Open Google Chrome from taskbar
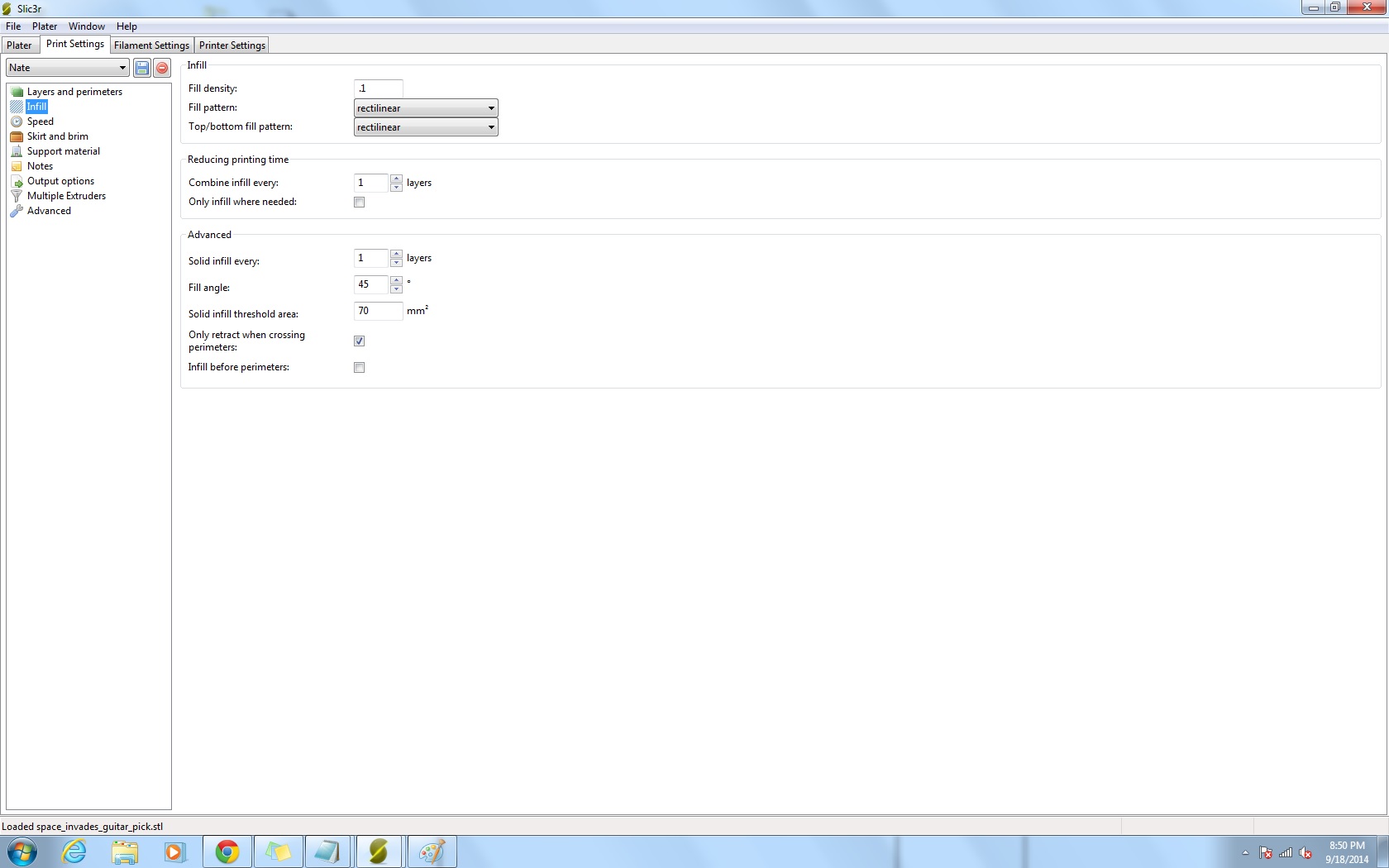Viewport: 1389px width, 868px height. (x=227, y=851)
